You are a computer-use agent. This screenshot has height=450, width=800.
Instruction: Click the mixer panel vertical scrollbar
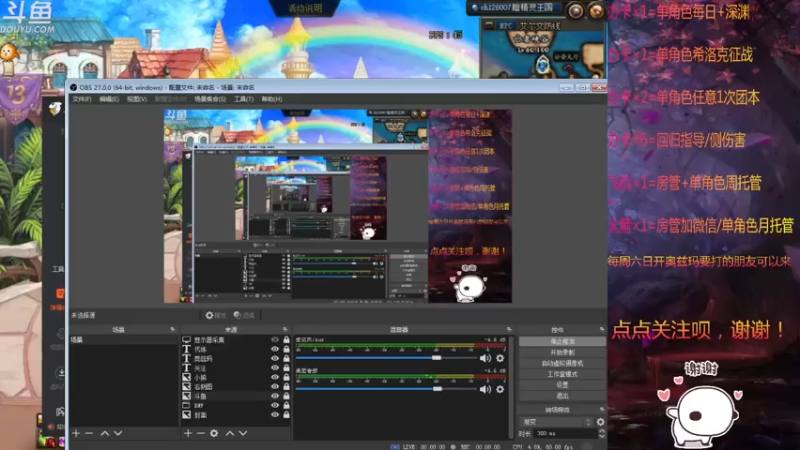point(512,385)
